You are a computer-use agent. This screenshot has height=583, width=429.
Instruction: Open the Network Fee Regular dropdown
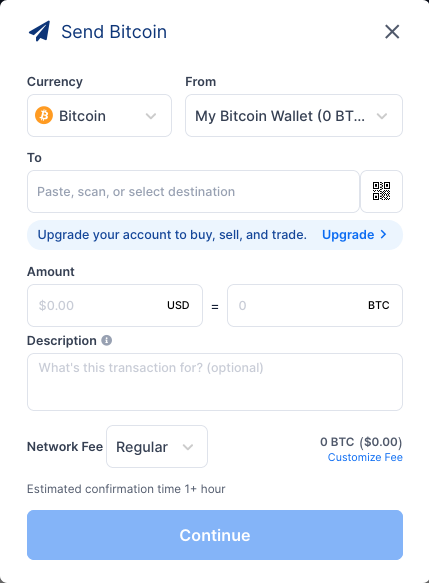pos(157,447)
